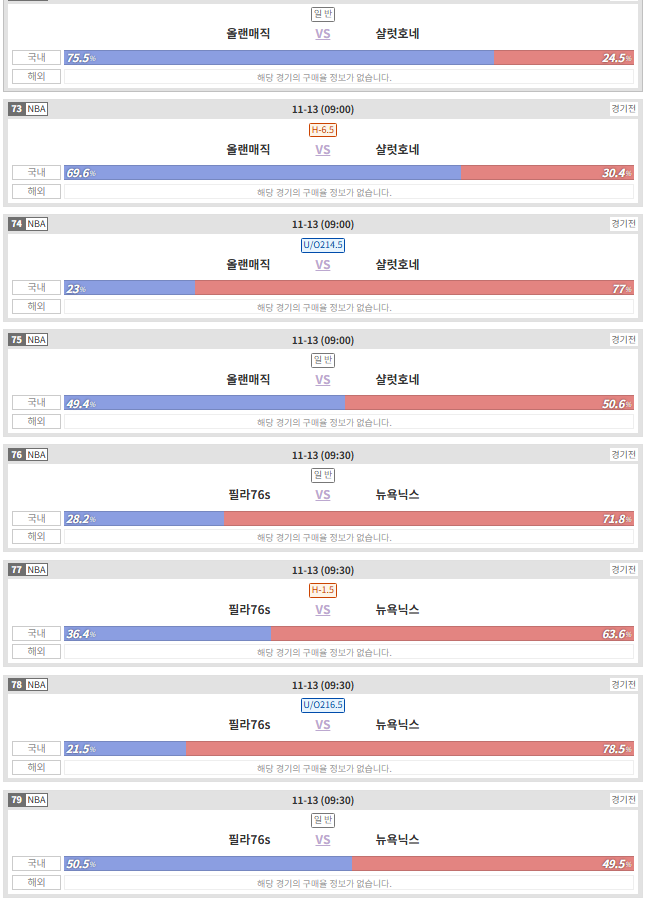Viewport: 646px width, 903px height.
Task: Select the 해외 button in match 78
Action: click(36, 767)
